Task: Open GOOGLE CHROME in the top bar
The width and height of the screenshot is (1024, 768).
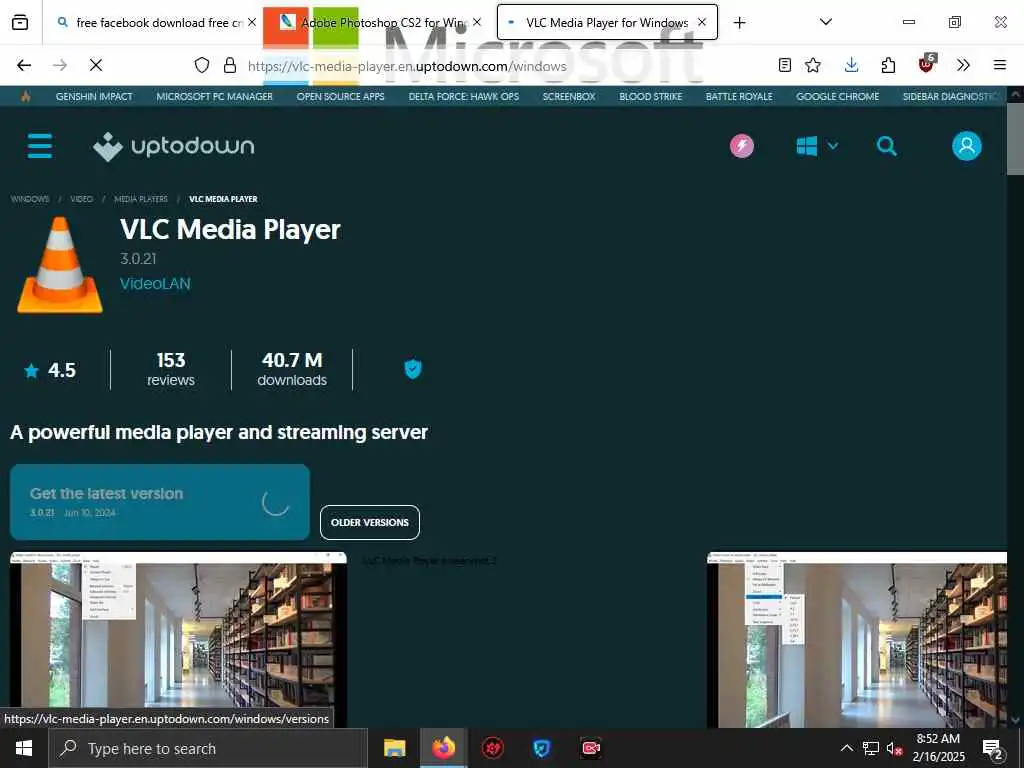Action: click(837, 97)
